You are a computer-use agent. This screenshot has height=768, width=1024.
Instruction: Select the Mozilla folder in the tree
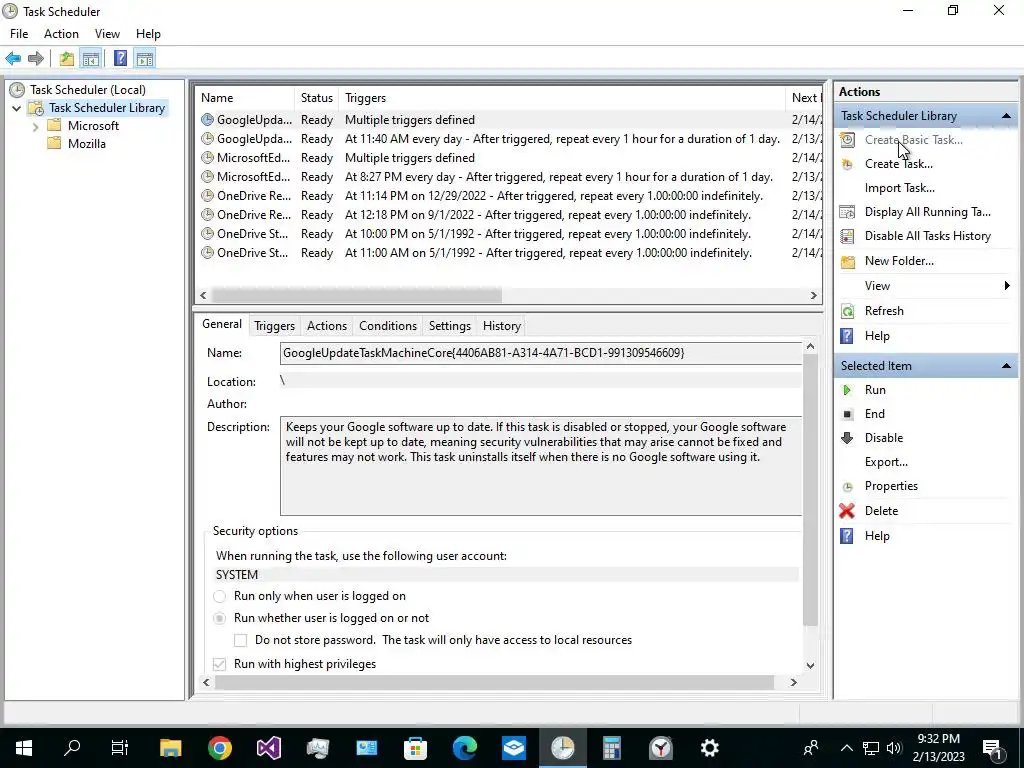tap(86, 144)
